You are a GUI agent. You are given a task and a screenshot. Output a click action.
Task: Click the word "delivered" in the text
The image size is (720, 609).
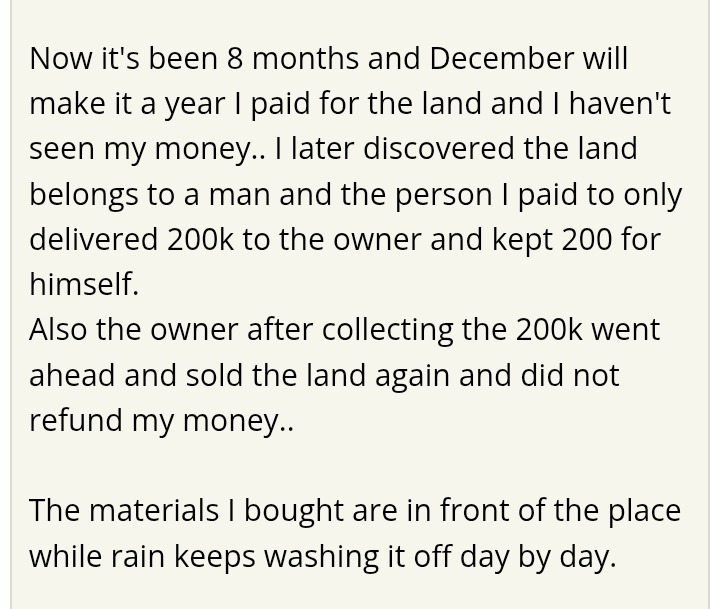pos(93,239)
